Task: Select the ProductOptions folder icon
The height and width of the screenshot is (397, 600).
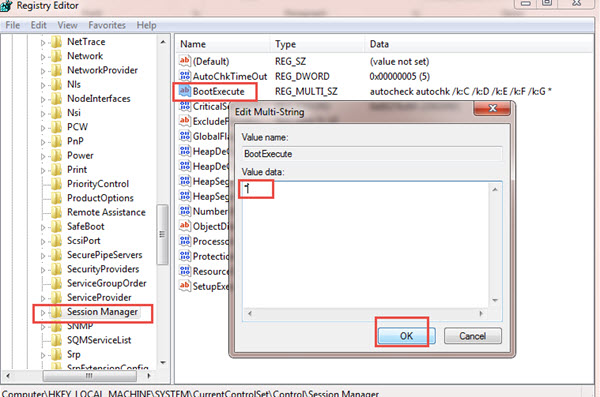Action: point(56,198)
